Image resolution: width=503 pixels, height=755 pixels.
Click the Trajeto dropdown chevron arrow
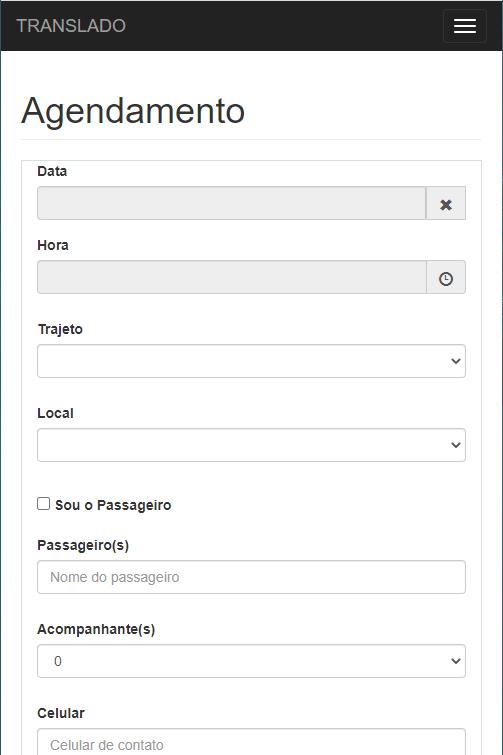[455, 361]
